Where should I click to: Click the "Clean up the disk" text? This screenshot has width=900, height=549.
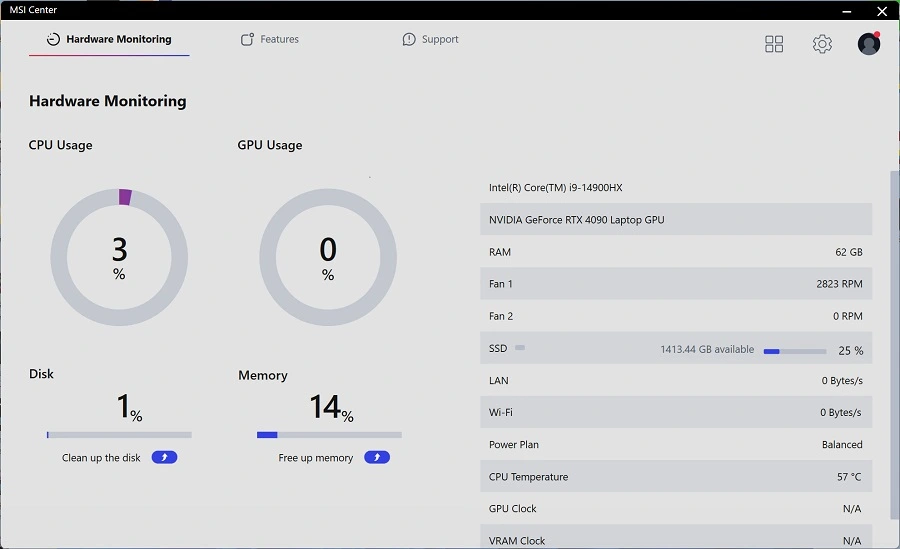tap(101, 458)
